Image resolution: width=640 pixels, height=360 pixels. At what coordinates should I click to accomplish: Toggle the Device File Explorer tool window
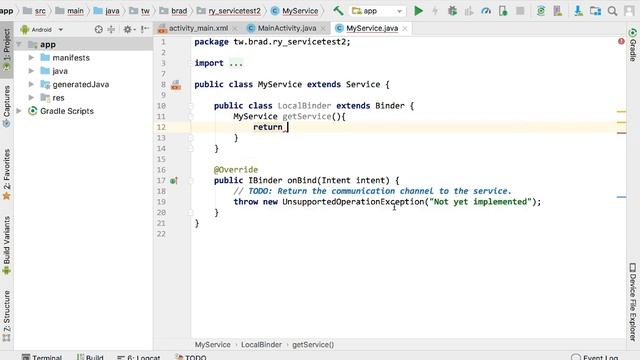pyautogui.click(x=633, y=303)
